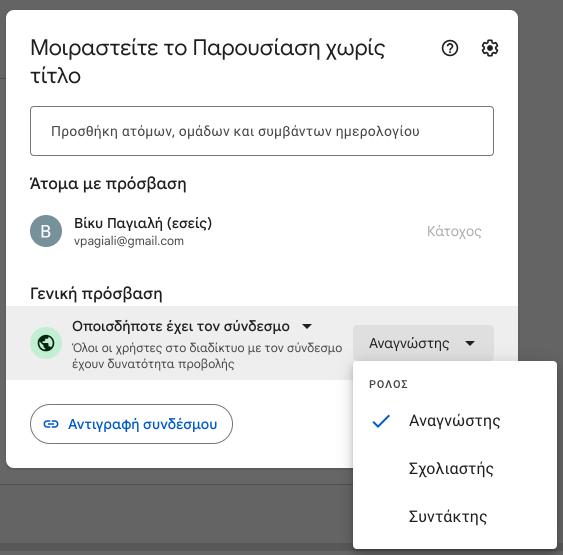Click the vpagiali@gmail.com email text
The width and height of the screenshot is (563, 555).
tap(129, 241)
